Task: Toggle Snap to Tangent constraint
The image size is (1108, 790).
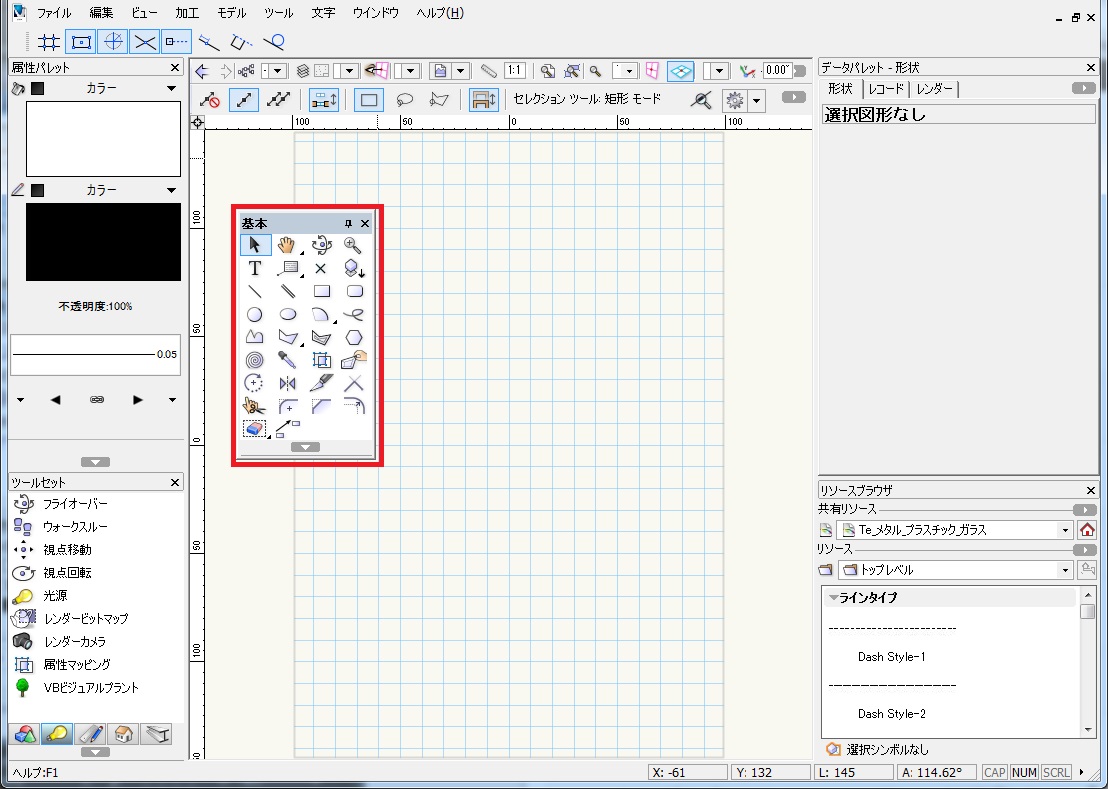Action: point(273,42)
